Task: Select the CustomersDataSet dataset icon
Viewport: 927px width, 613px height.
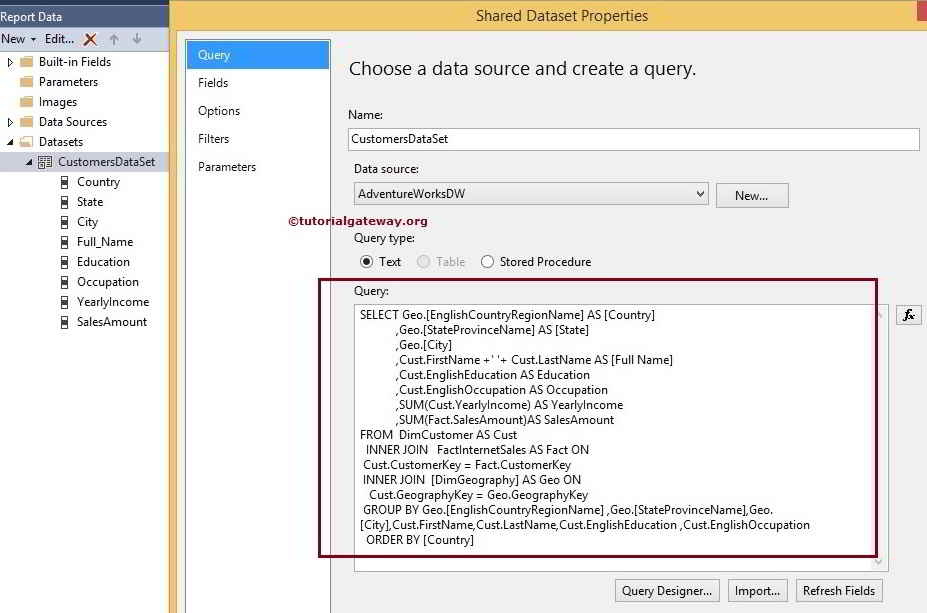Action: coord(44,161)
